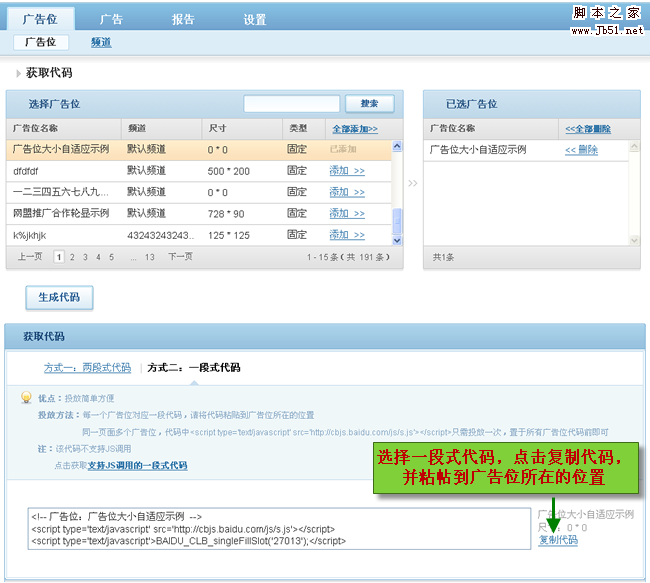The height and width of the screenshot is (583, 650).
Task: Click the 生成代码 button
Action: tap(59, 298)
